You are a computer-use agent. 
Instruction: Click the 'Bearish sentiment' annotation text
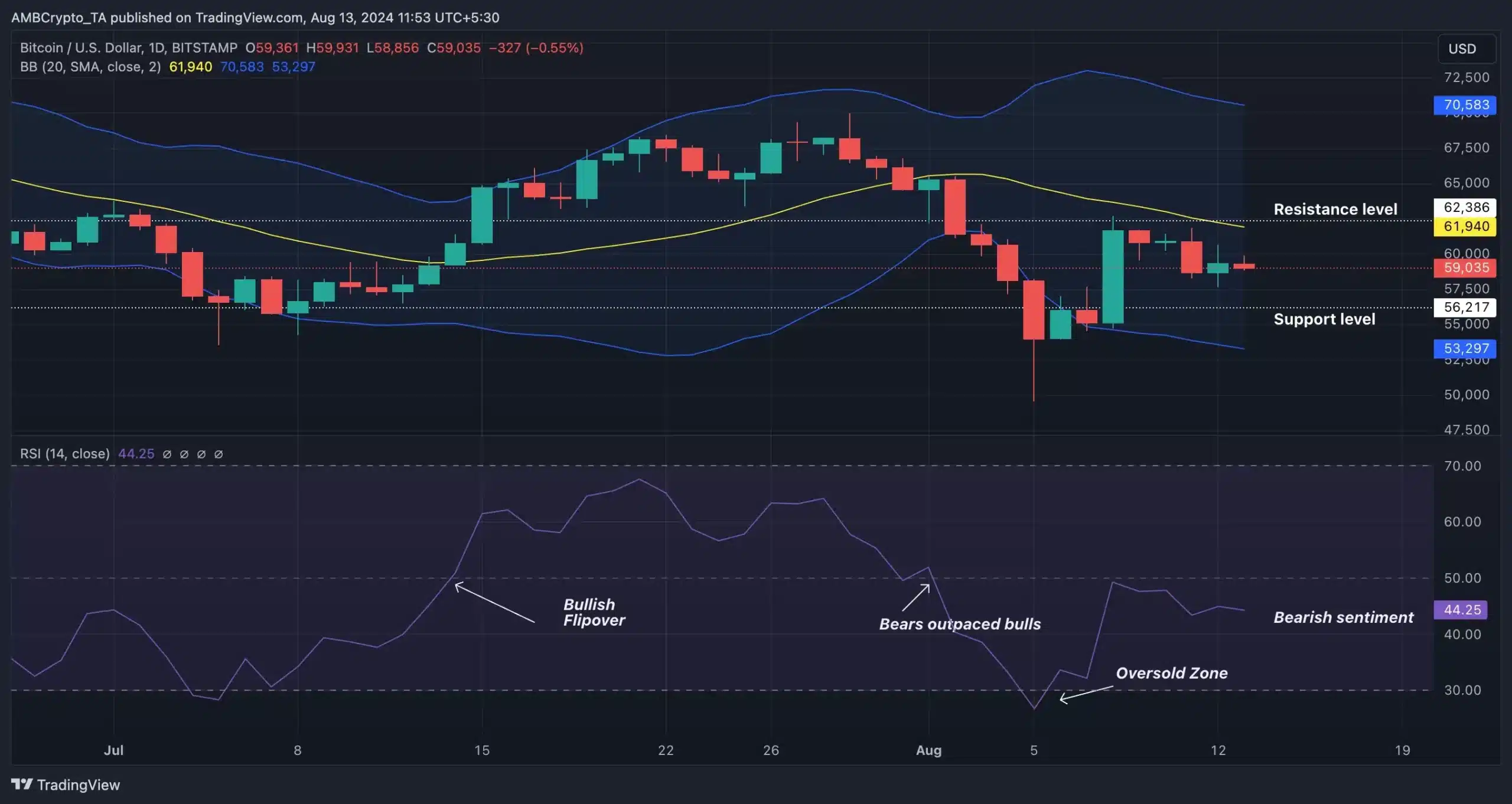[1343, 617]
